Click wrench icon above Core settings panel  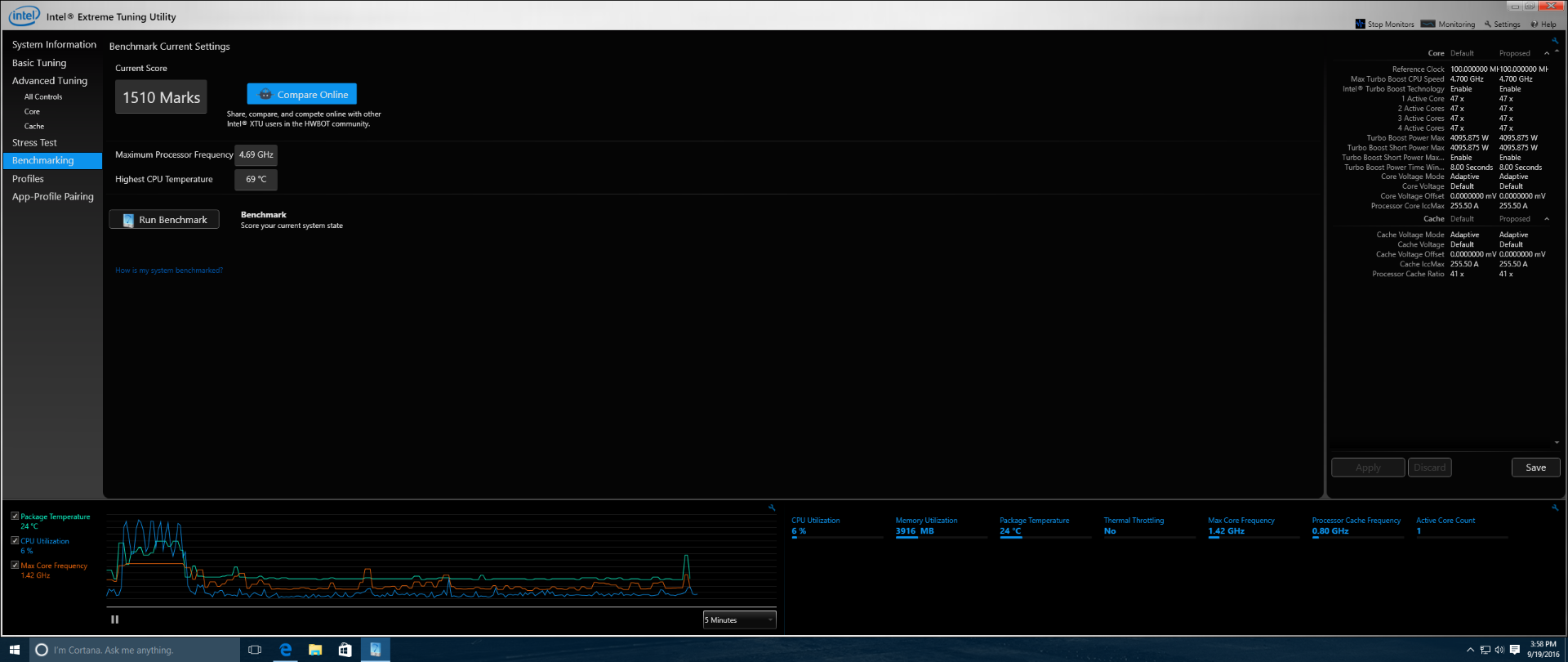1555,40
